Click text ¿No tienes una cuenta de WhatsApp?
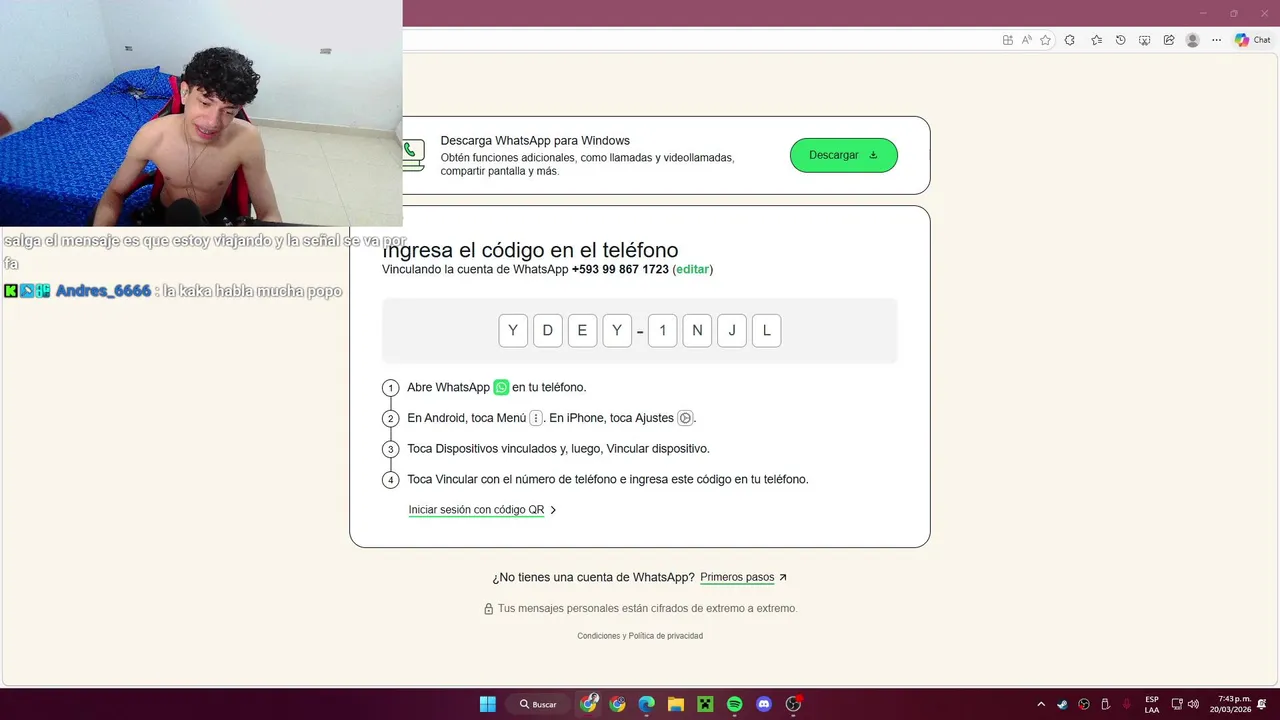Screen dimensions: 1280x720 tap(593, 577)
